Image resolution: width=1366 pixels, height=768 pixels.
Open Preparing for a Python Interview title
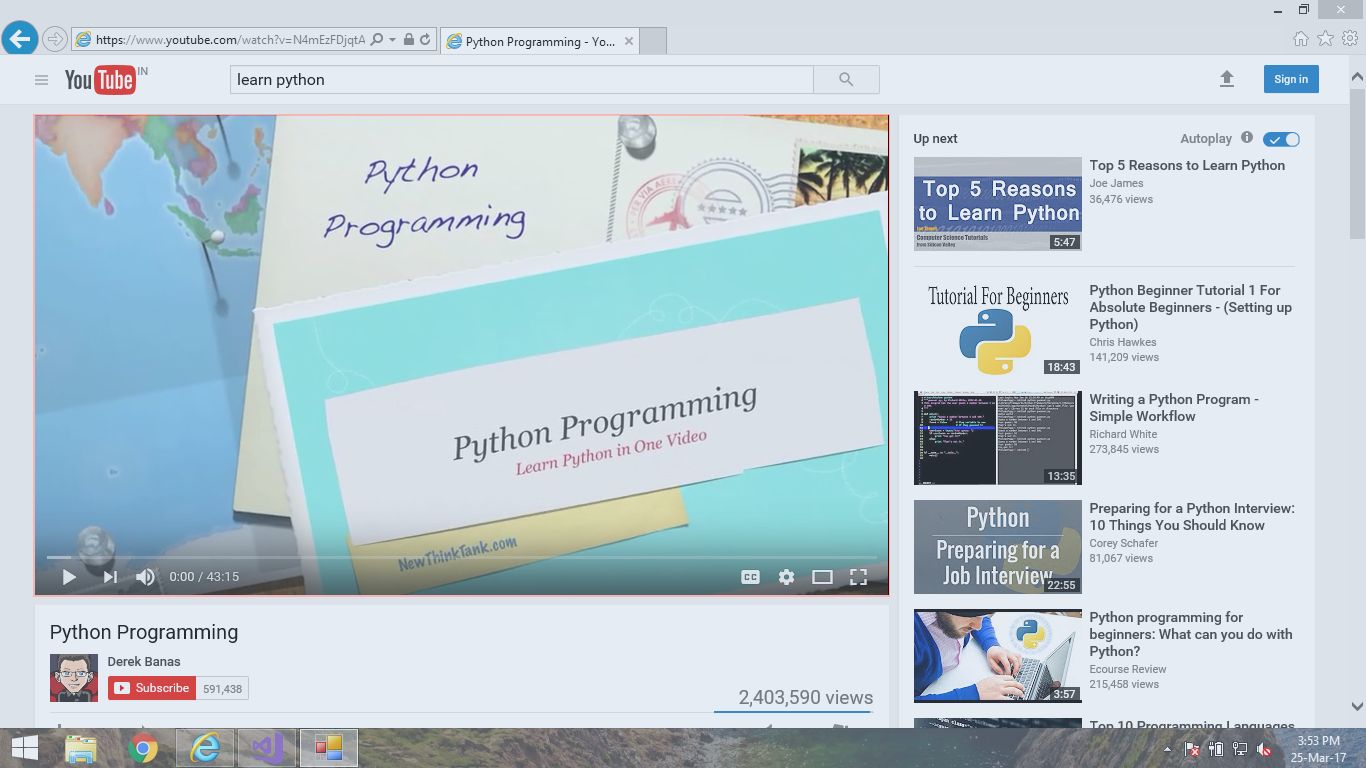1192,517
